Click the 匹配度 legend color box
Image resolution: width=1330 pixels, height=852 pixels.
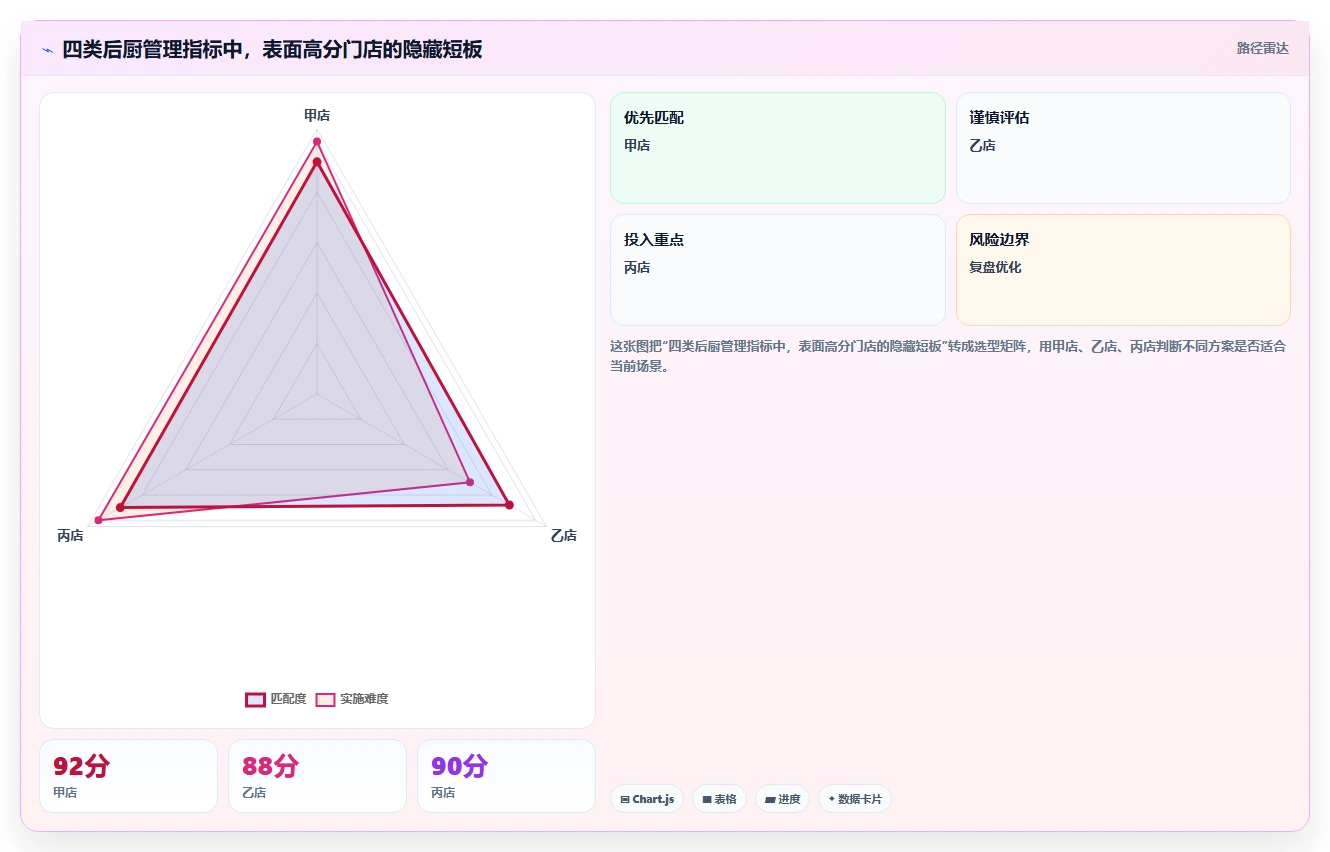255,699
